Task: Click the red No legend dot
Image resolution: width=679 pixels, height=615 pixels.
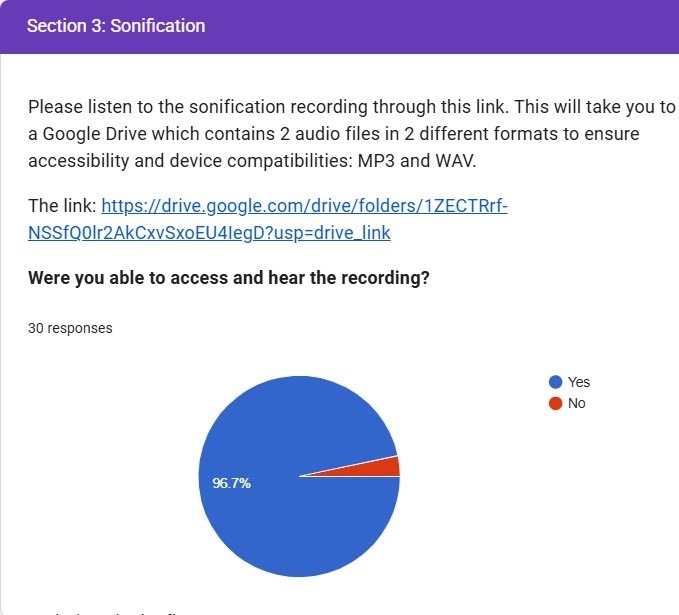Action: [x=555, y=403]
